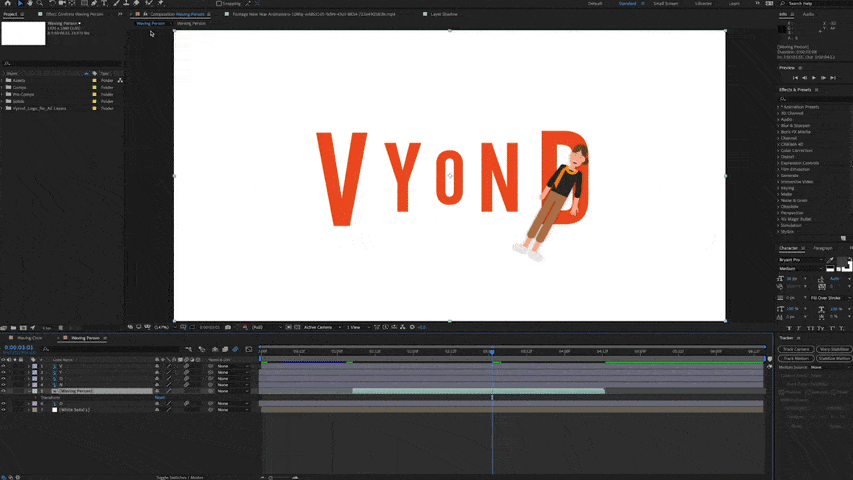This screenshot has height=480, width=853.
Task: Enable the Snapping checkbox
Action: pos(219,3)
